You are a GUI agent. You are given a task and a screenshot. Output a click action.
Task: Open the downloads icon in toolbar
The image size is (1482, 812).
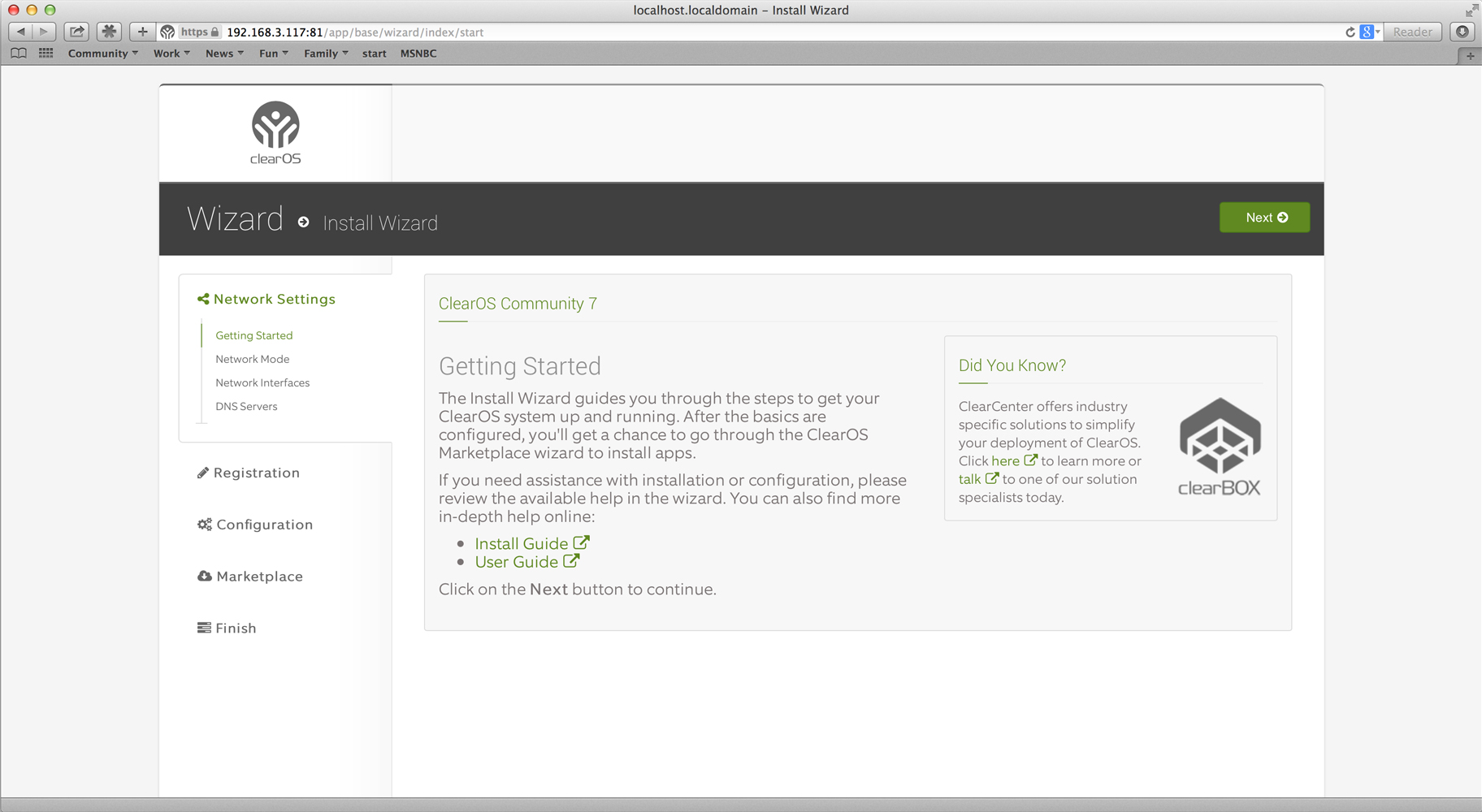pyautogui.click(x=1462, y=32)
